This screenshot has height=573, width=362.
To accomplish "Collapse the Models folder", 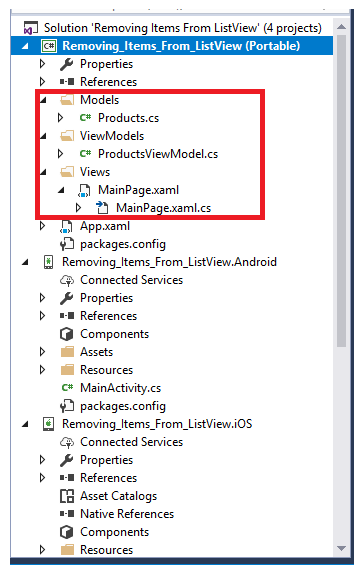I will click(43, 100).
